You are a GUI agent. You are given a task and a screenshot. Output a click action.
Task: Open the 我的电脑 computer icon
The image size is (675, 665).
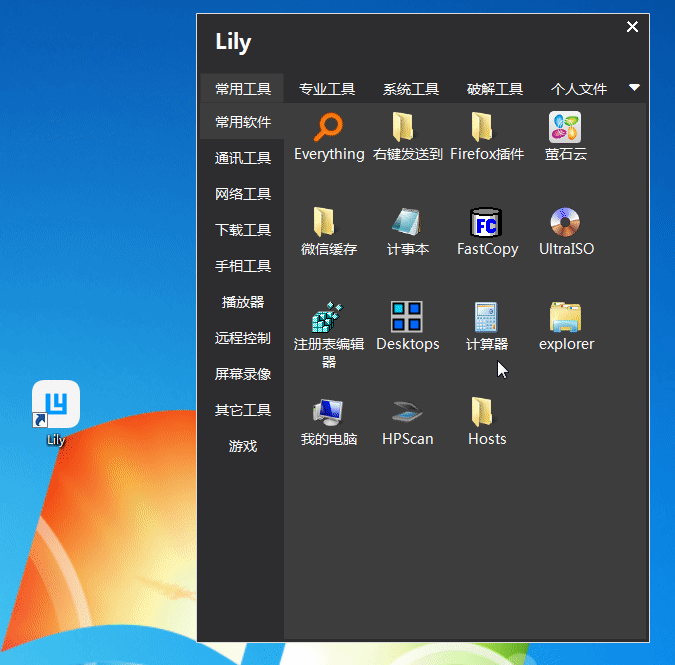tap(329, 413)
